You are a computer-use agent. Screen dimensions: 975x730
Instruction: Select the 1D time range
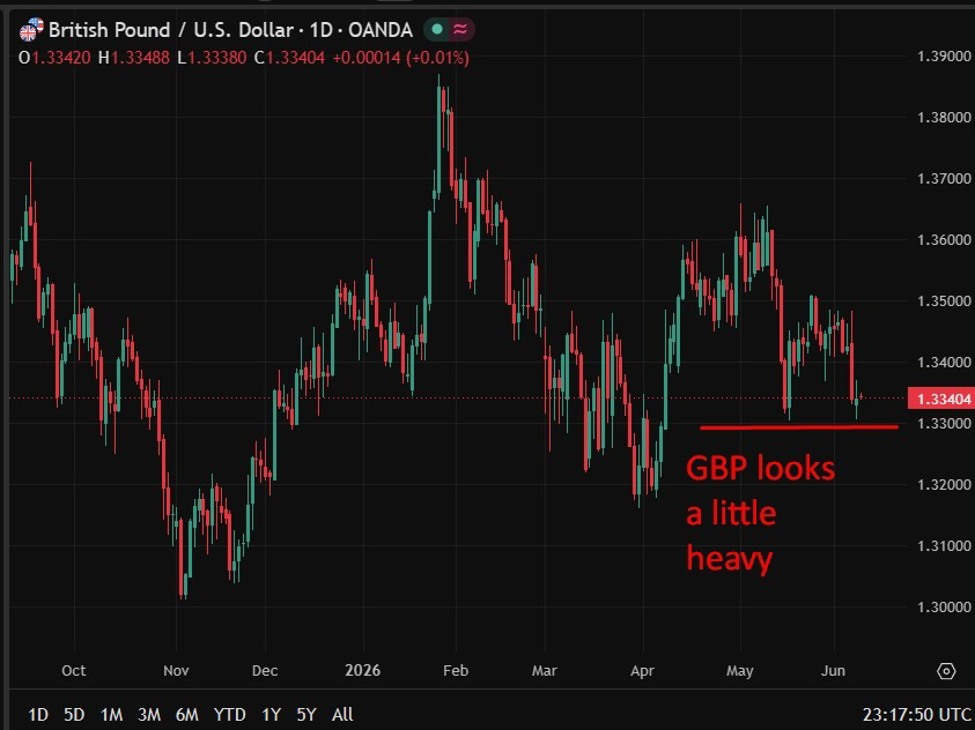[x=39, y=714]
